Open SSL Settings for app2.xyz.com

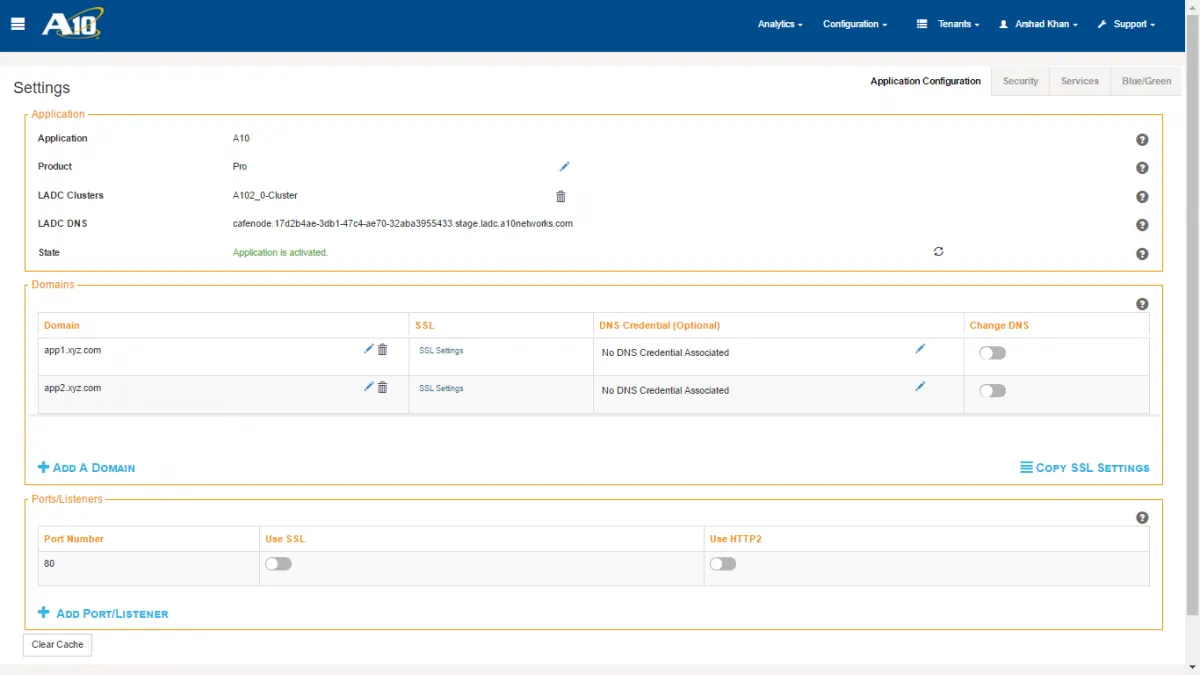tap(440, 388)
